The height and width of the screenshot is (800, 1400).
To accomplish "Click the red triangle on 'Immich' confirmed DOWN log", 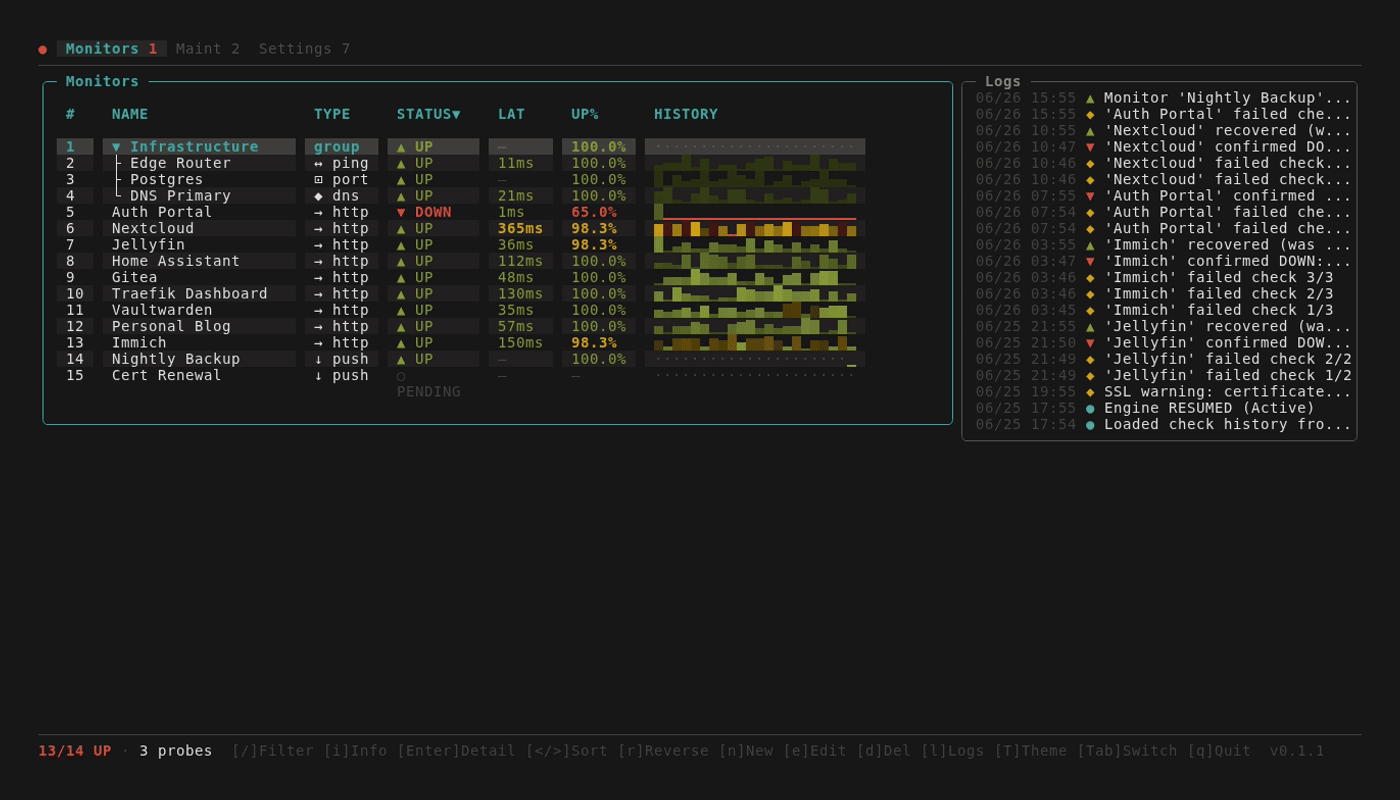I will (x=1090, y=261).
